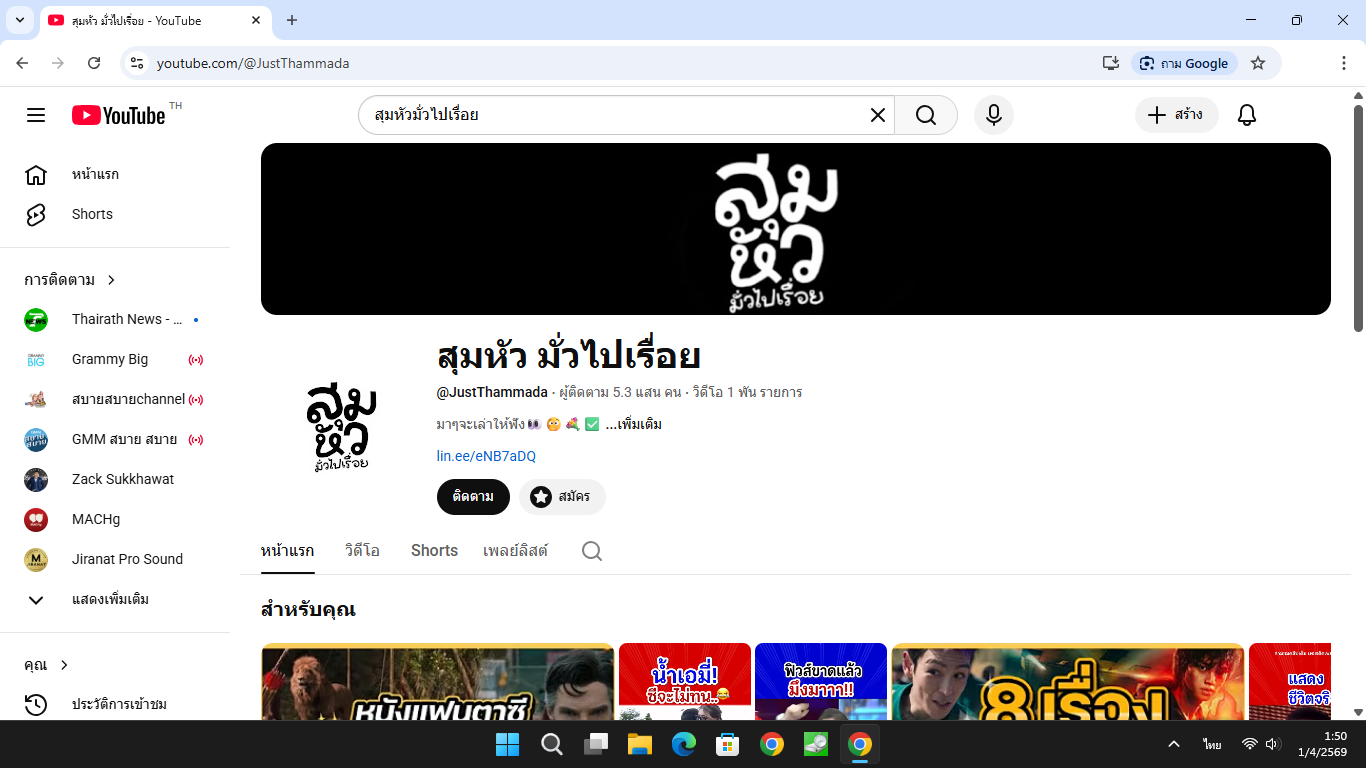Open สบายสบายchannel in sidebar
The height and width of the screenshot is (768, 1366).
(115, 400)
